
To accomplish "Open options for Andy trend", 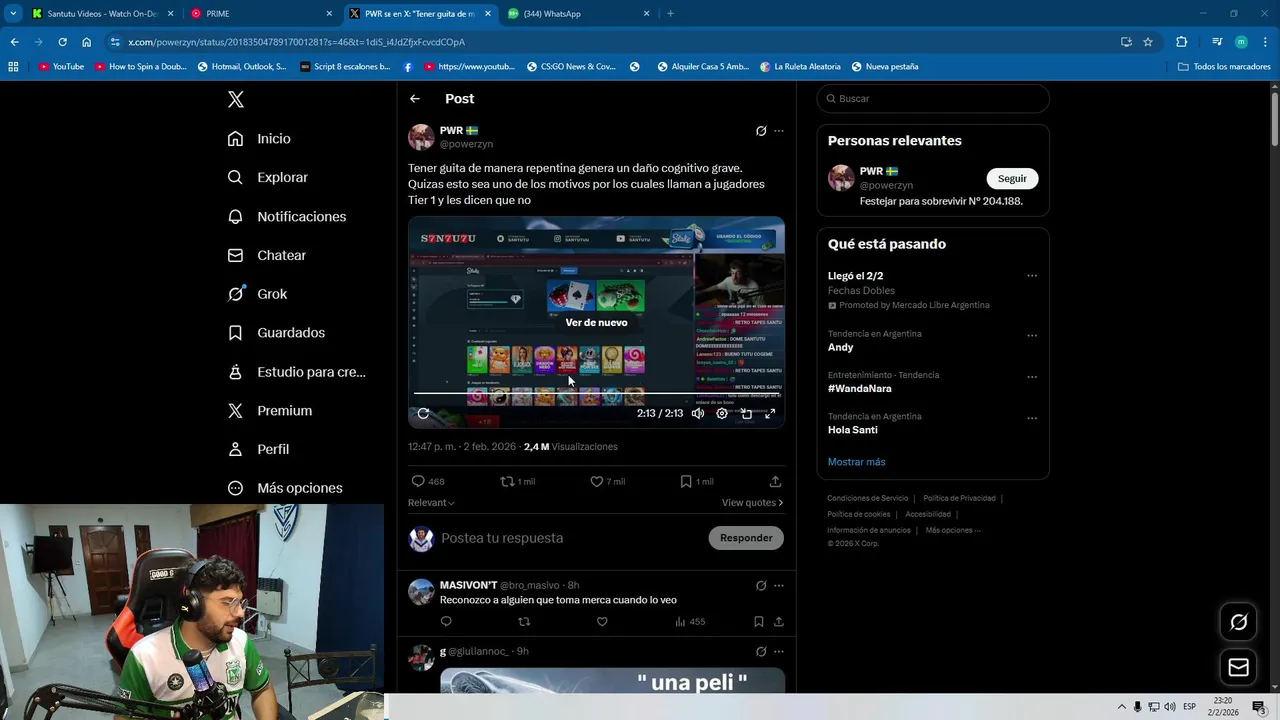I will click(1032, 335).
